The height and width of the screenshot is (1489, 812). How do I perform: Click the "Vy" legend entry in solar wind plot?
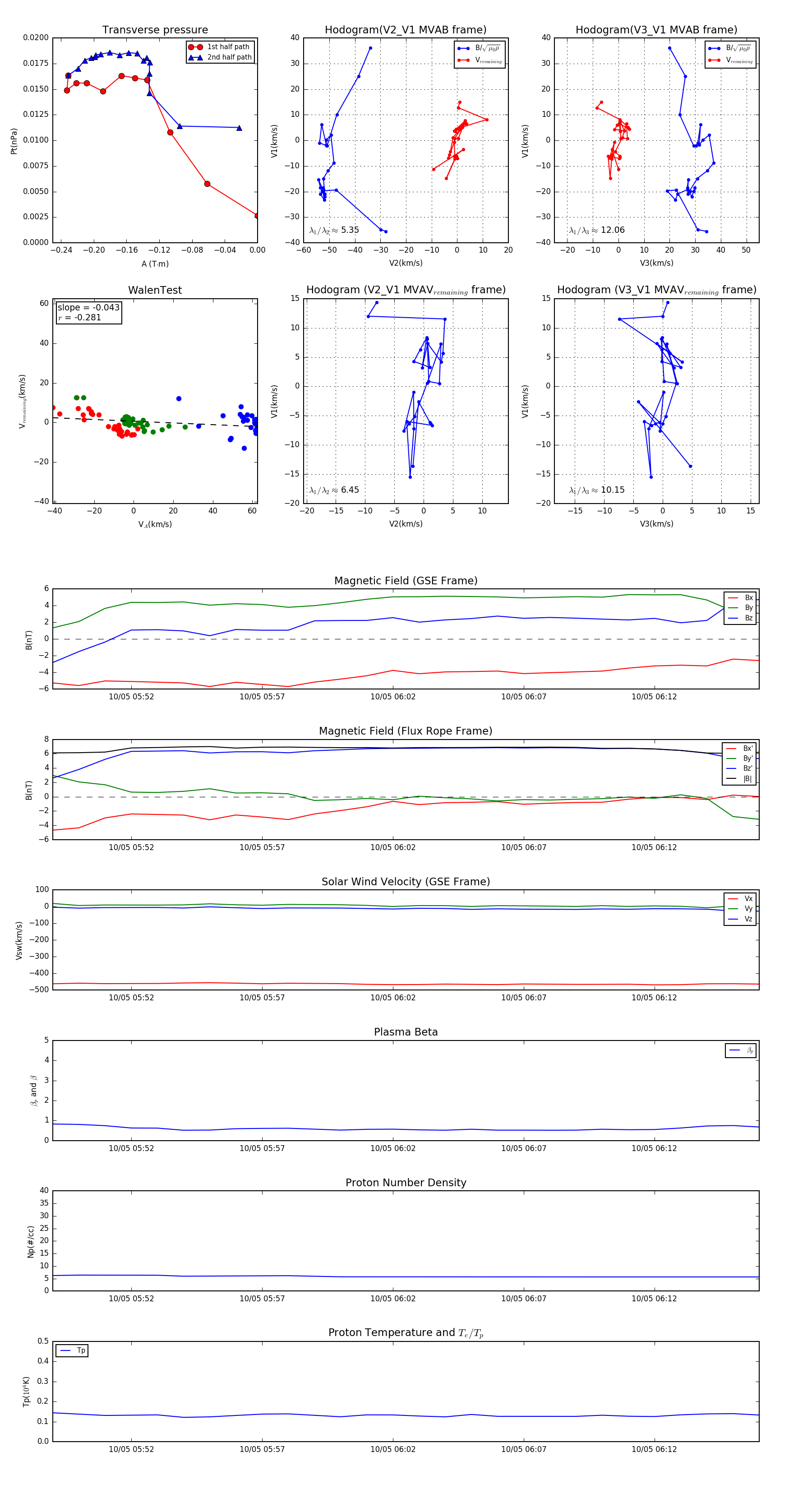coord(740,909)
